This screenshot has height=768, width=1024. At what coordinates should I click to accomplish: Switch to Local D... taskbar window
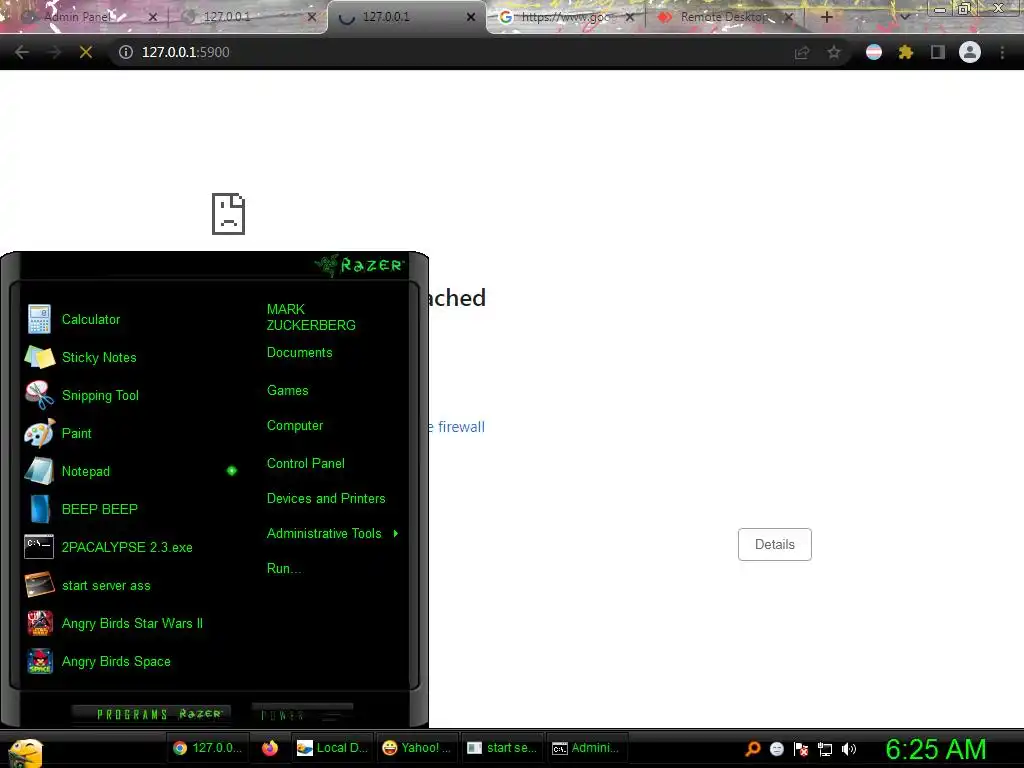click(x=332, y=748)
